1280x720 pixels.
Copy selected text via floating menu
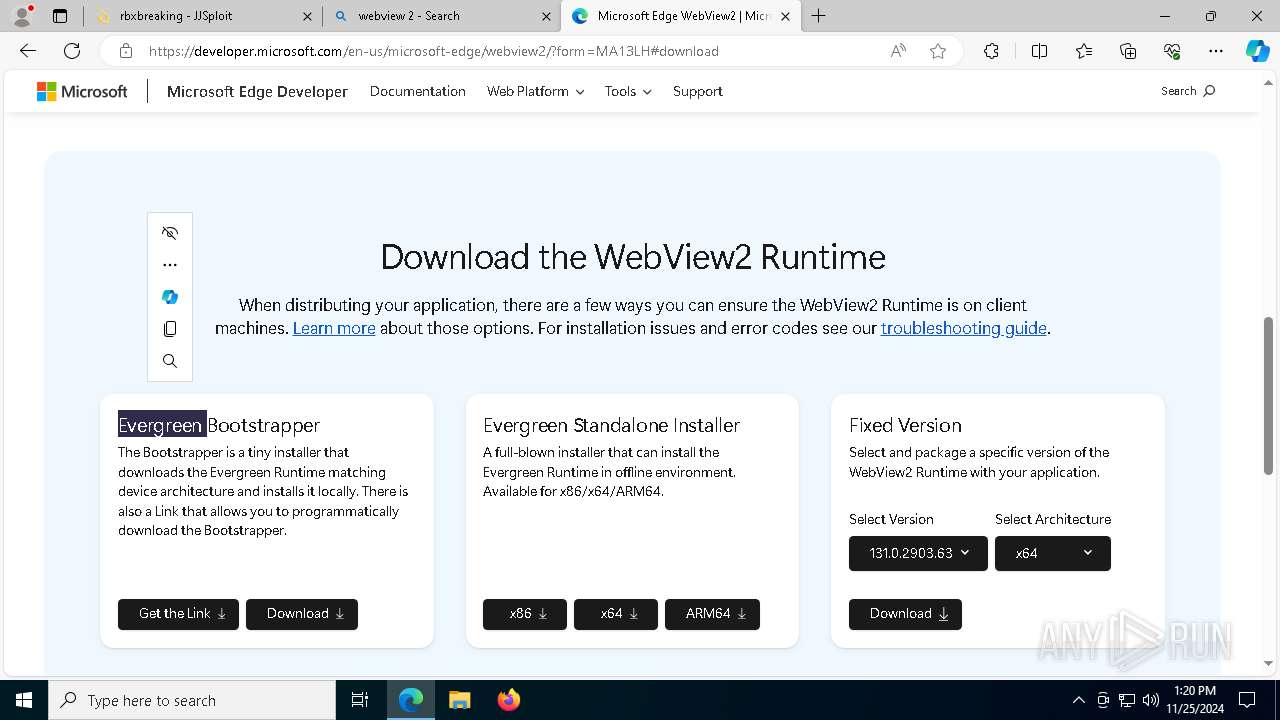pos(170,329)
